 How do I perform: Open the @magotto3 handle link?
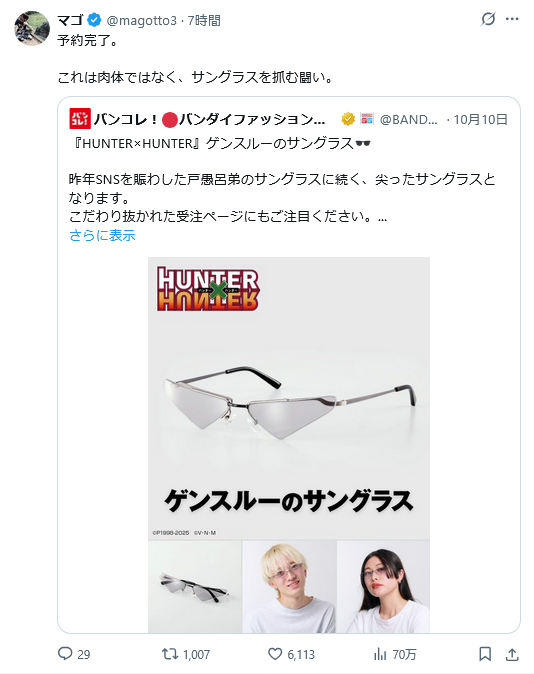tap(141, 20)
